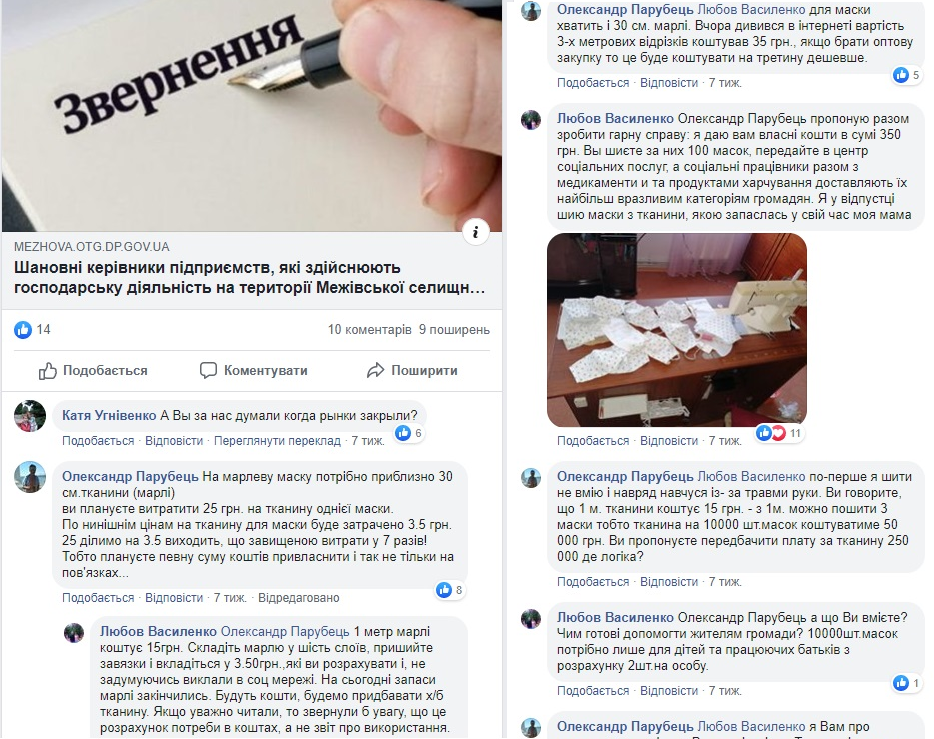Image resolution: width=934 pixels, height=739 pixels.
Task: Open the article headline Шановні керівники підприємств
Action: 250,277
